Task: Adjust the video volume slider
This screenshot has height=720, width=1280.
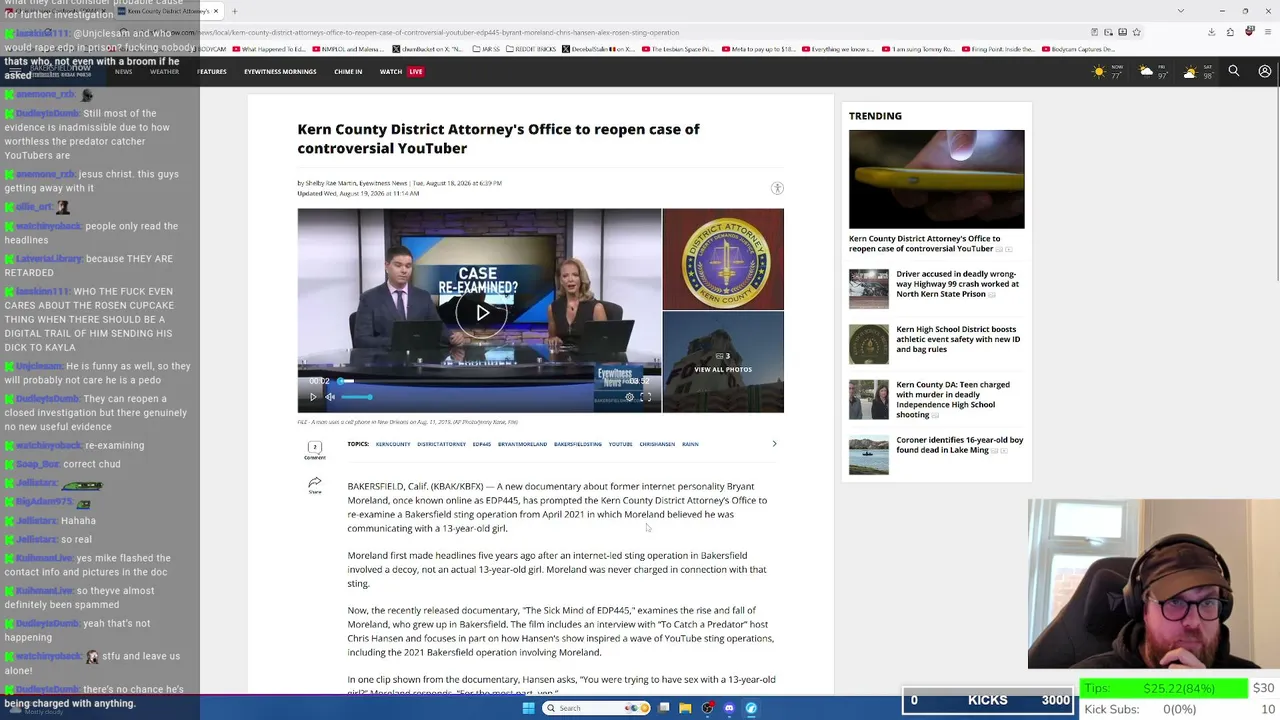Action: coord(357,397)
